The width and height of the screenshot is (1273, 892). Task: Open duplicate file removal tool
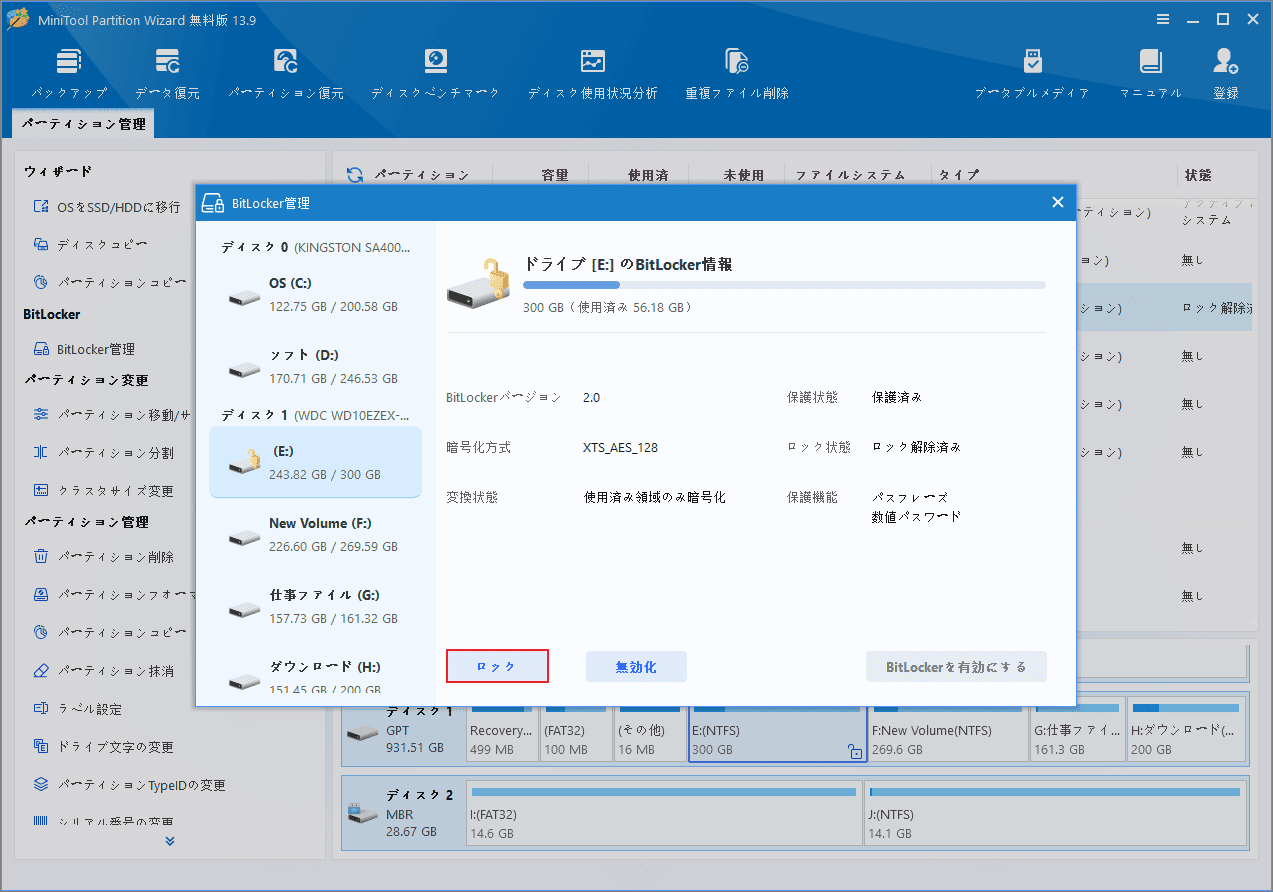click(737, 73)
